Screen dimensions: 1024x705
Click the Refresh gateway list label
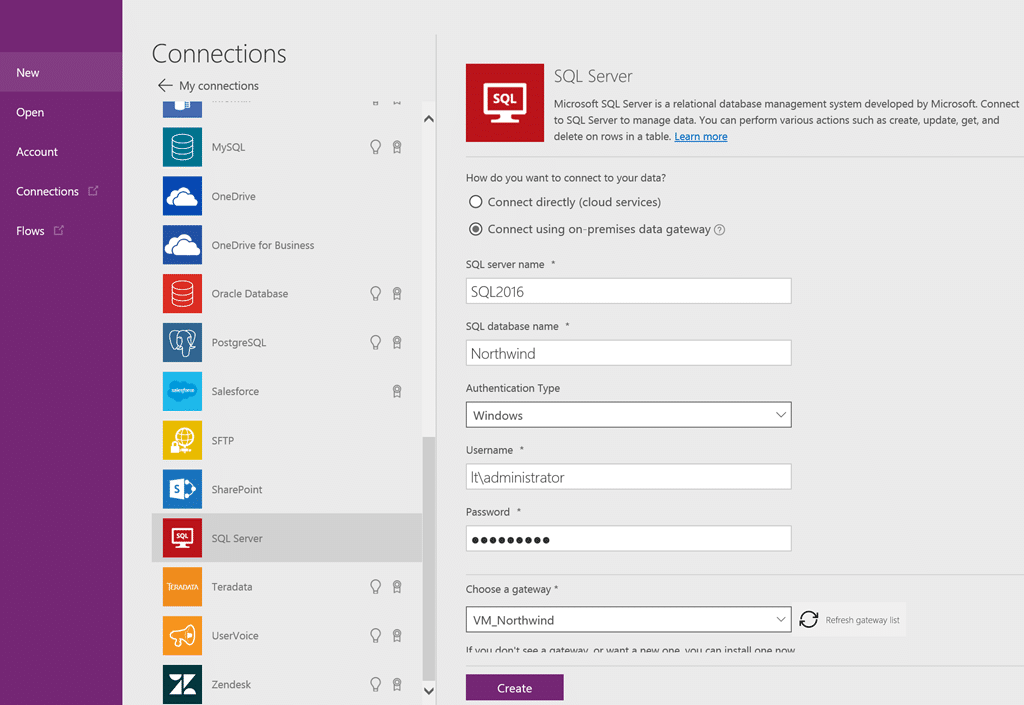pos(862,620)
